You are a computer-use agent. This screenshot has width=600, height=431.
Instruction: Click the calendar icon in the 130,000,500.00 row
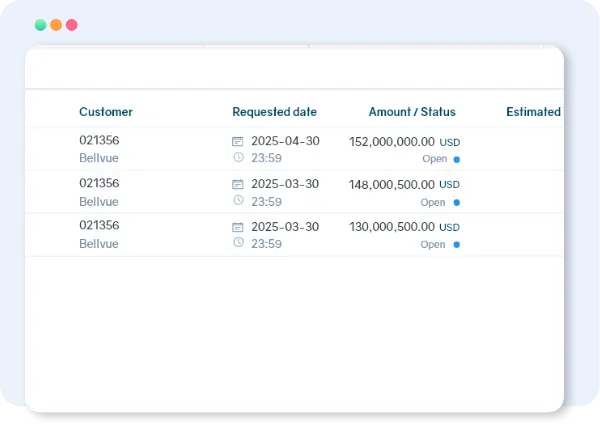(238, 227)
